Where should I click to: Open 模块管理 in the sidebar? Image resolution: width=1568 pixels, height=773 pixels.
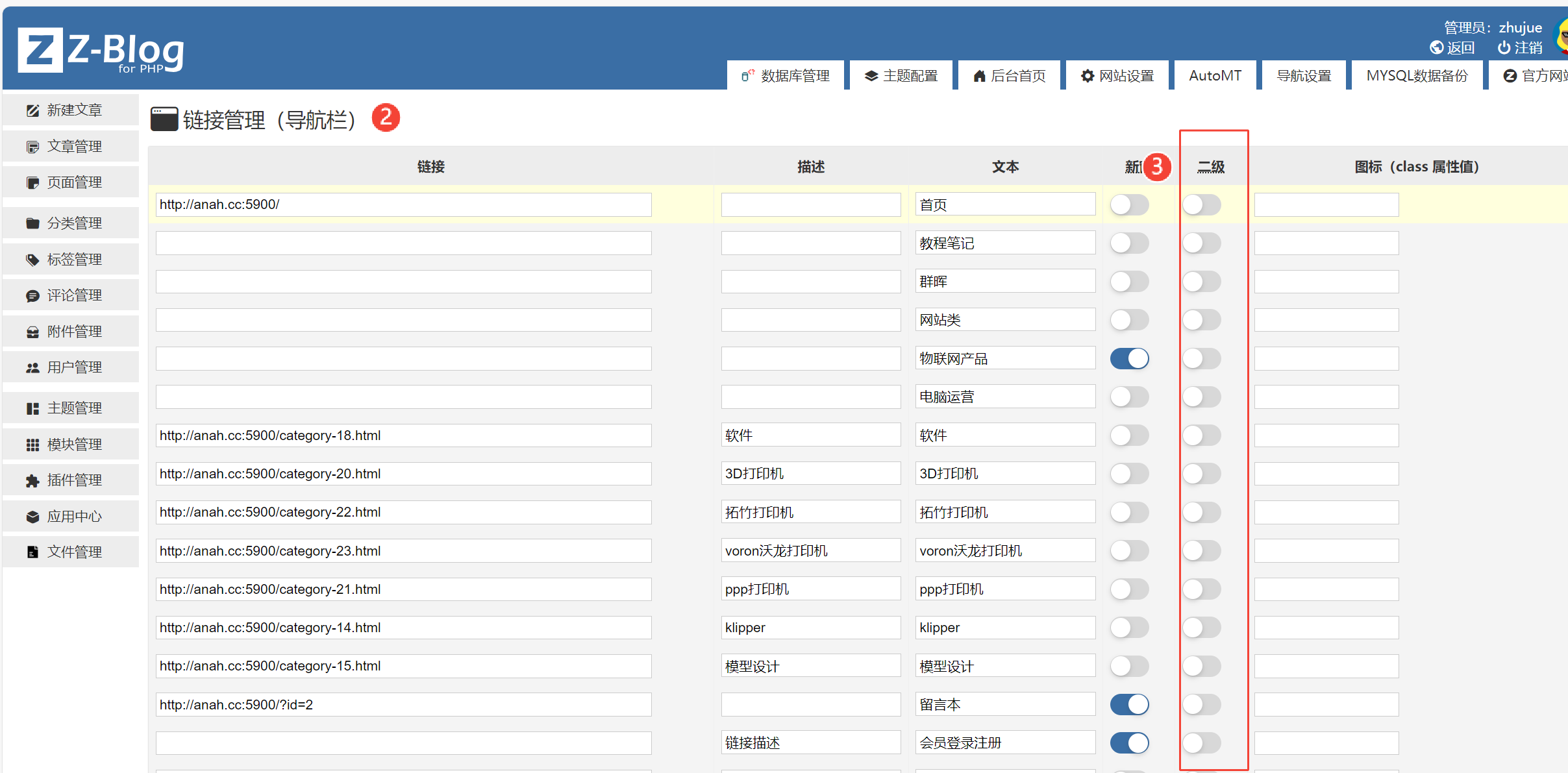coord(71,445)
